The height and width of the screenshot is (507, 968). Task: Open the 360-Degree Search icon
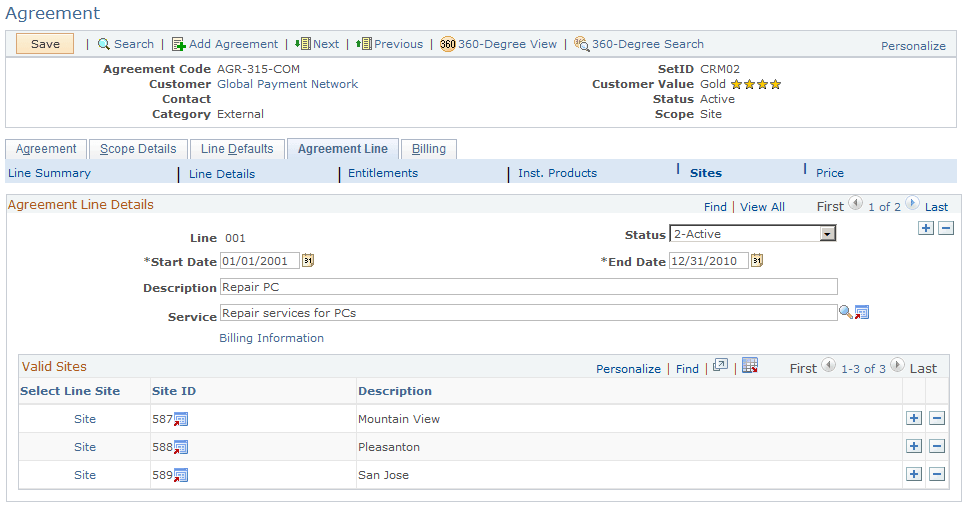[582, 44]
